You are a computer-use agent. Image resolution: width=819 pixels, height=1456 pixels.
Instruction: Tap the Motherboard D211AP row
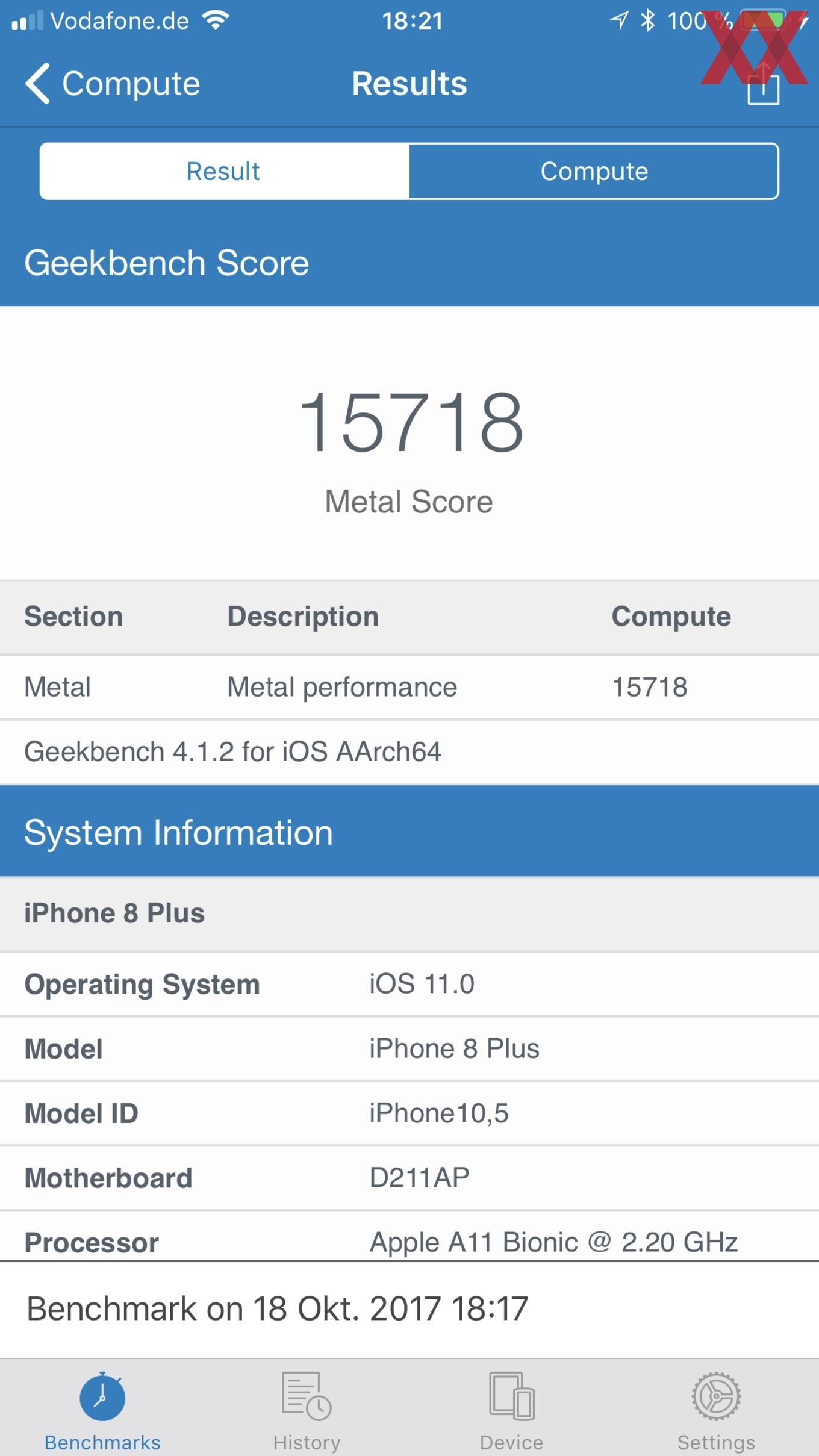409,1177
